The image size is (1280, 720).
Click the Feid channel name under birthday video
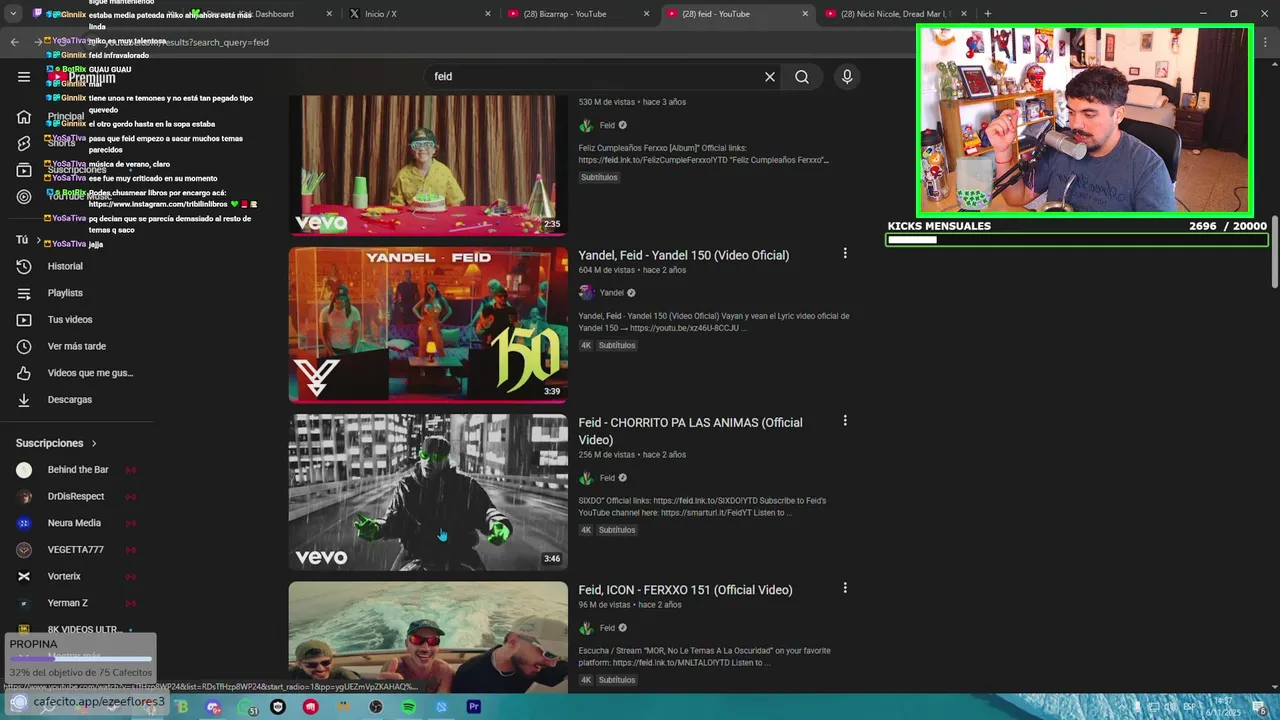tap(607, 126)
